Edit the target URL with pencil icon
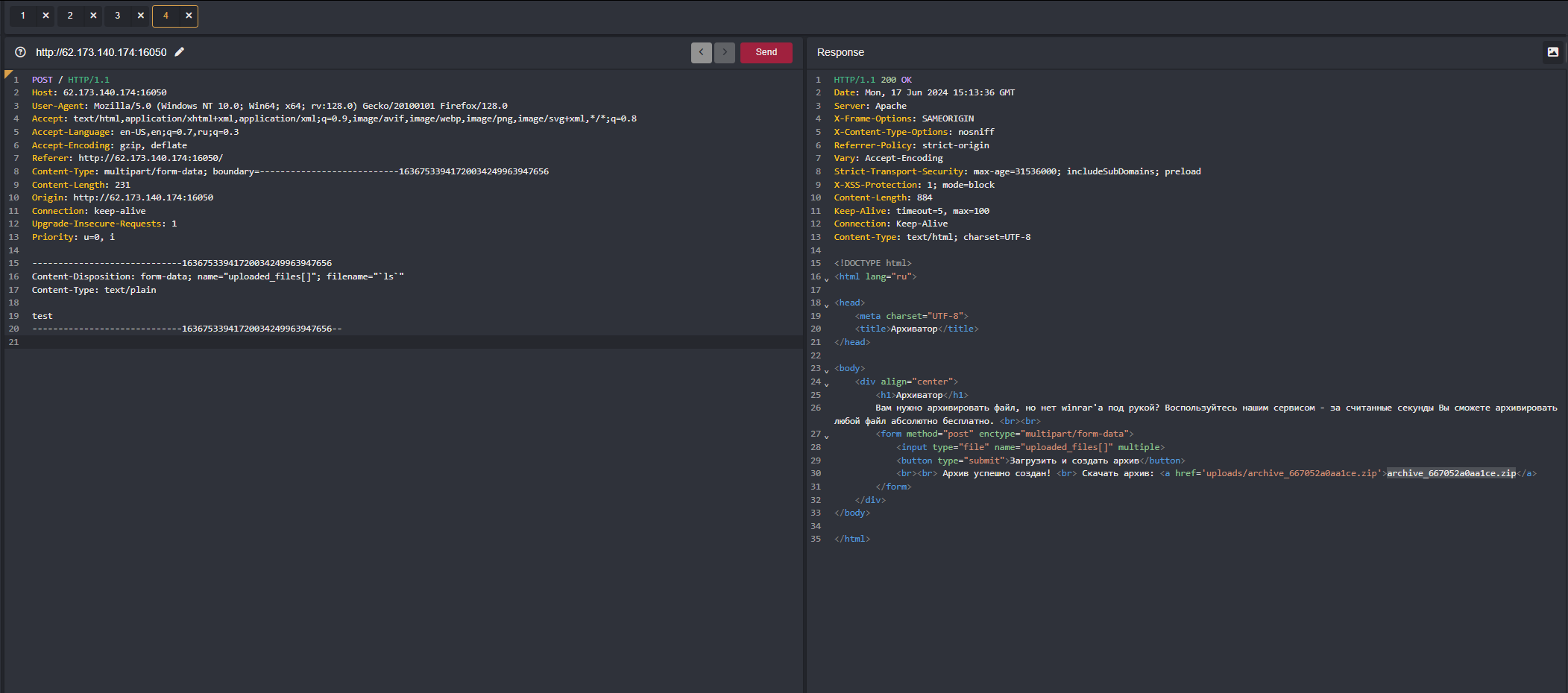Image resolution: width=1568 pixels, height=693 pixels. click(x=180, y=52)
